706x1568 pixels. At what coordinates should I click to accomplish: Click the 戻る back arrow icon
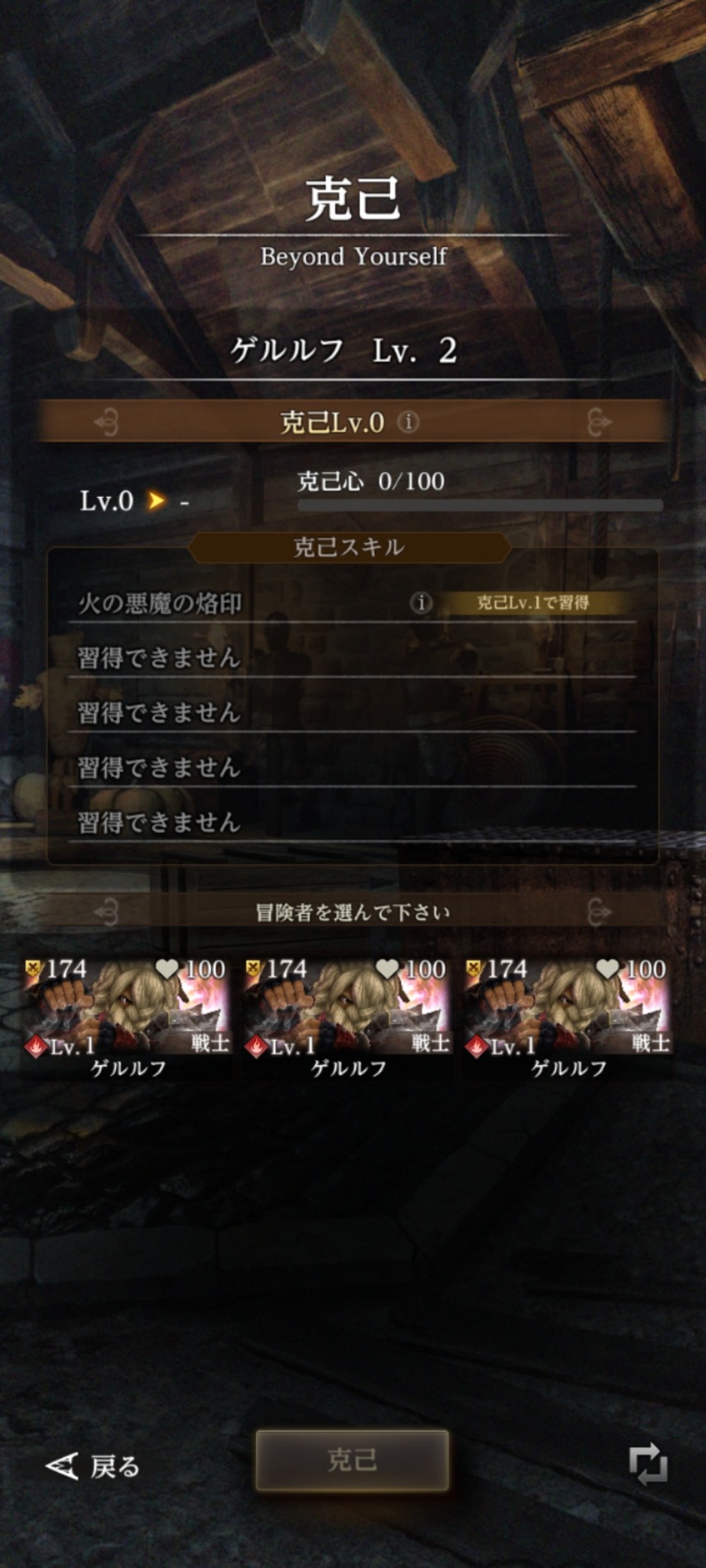pos(62,1465)
